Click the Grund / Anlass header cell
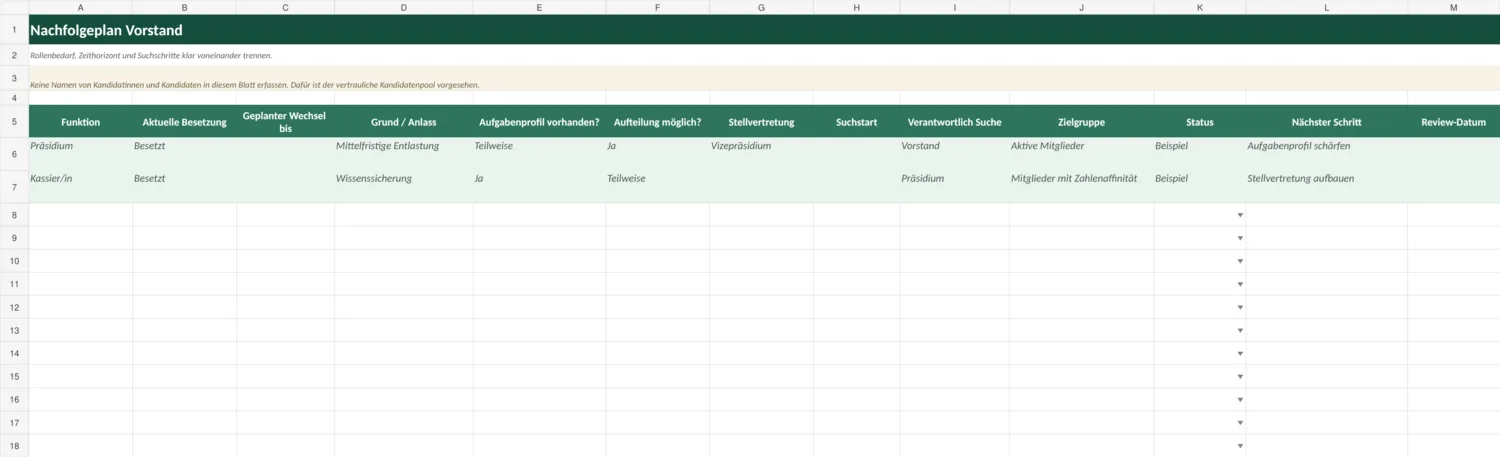This screenshot has height=457, width=1500. 404,122
